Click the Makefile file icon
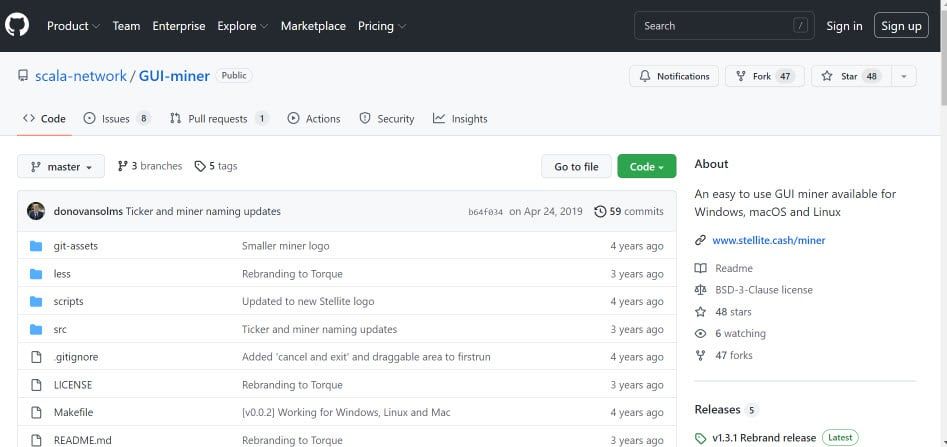The image size is (947, 447). [36, 413]
